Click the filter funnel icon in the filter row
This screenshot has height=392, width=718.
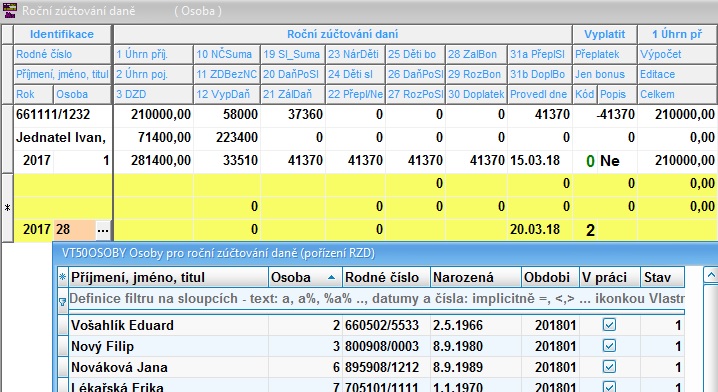[63, 302]
